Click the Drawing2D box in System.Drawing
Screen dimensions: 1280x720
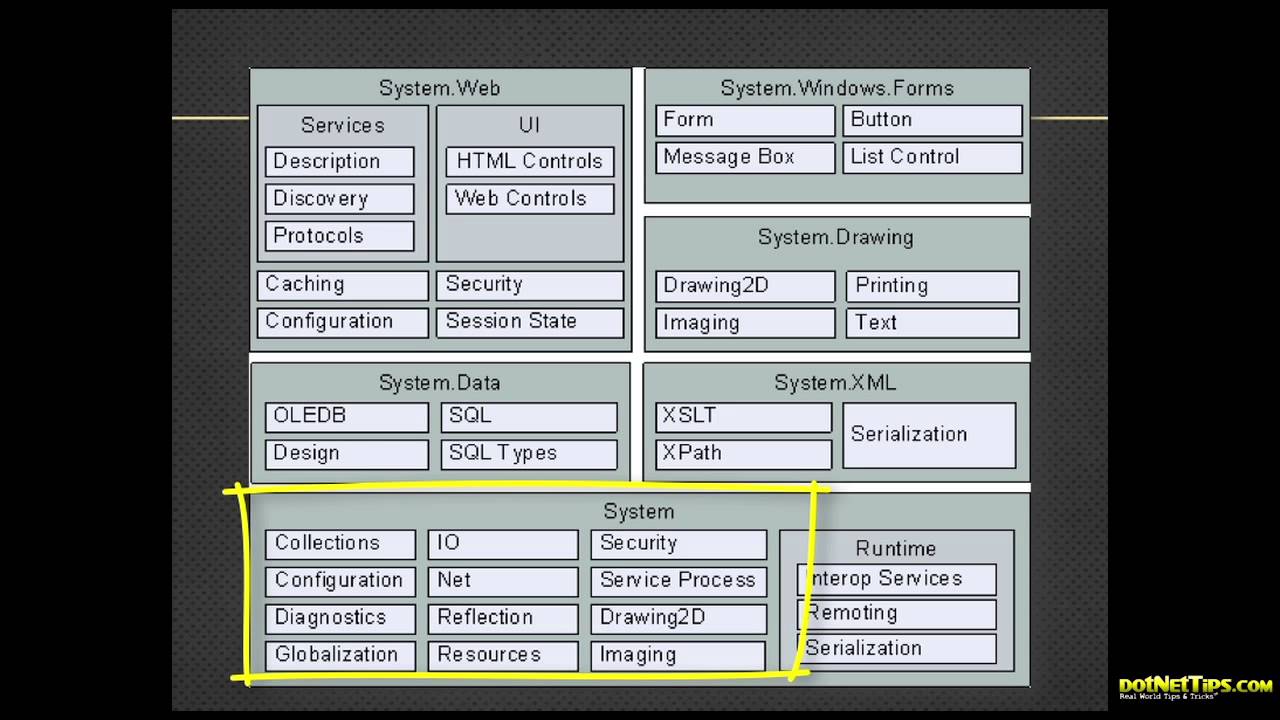[745, 286]
